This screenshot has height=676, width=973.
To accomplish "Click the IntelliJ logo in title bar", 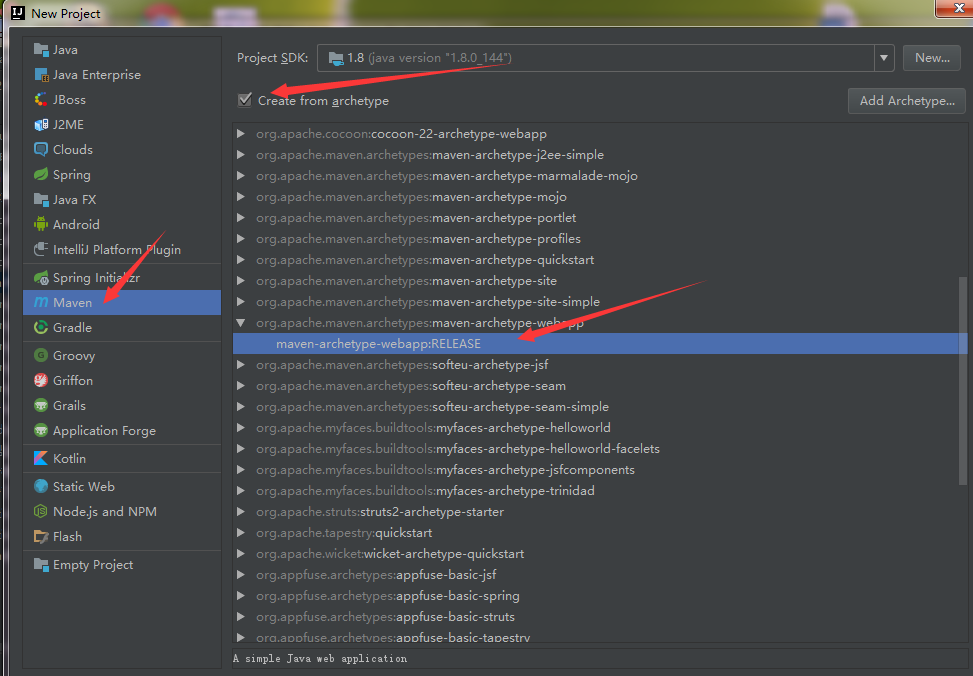I will [x=18, y=12].
